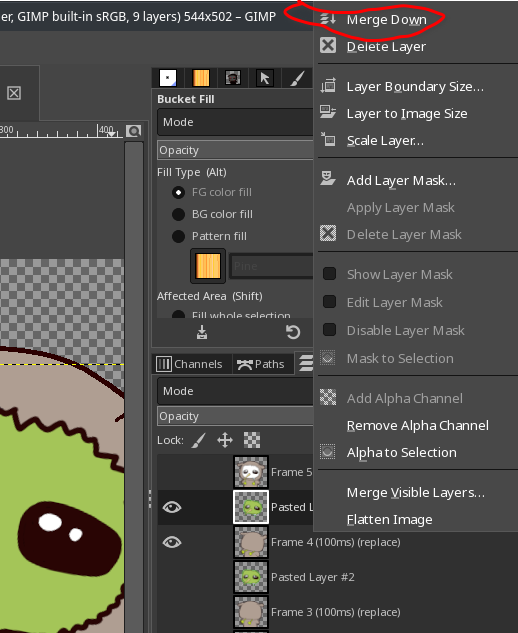Image resolution: width=518 pixels, height=633 pixels.
Task: Select FG color fill radio button
Action: [x=178, y=192]
